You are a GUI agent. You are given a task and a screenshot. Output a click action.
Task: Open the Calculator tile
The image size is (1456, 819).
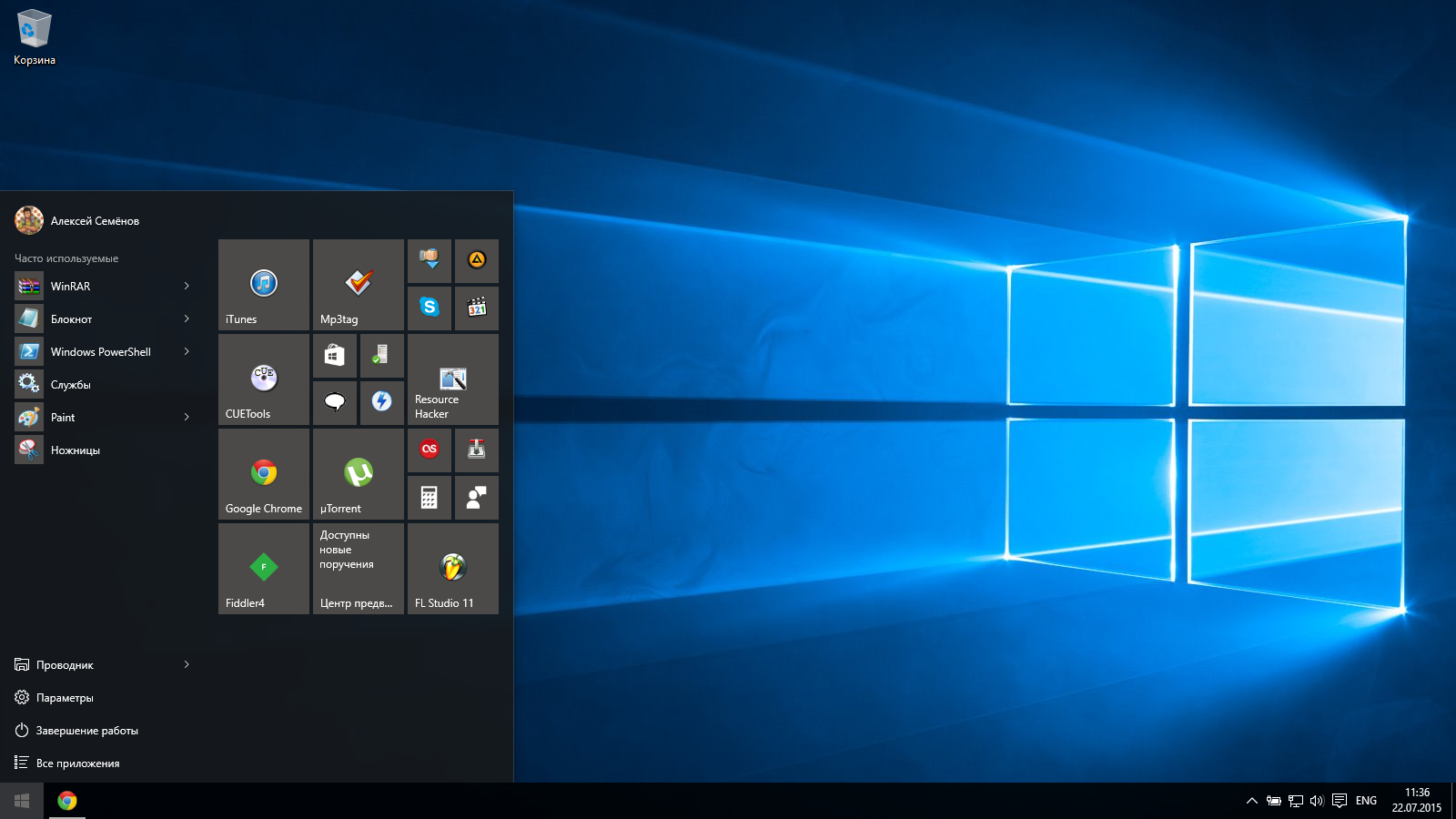430,498
